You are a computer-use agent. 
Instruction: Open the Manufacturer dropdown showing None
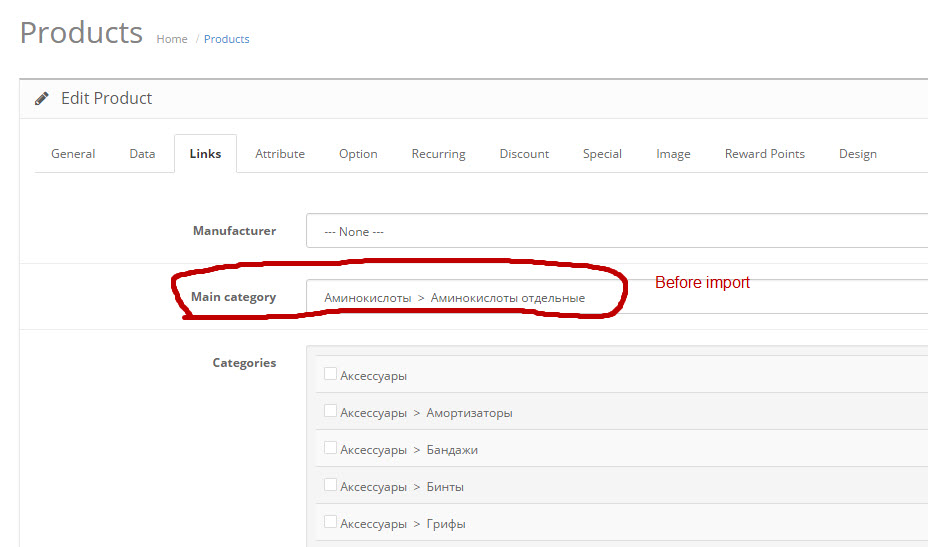[x=617, y=231]
